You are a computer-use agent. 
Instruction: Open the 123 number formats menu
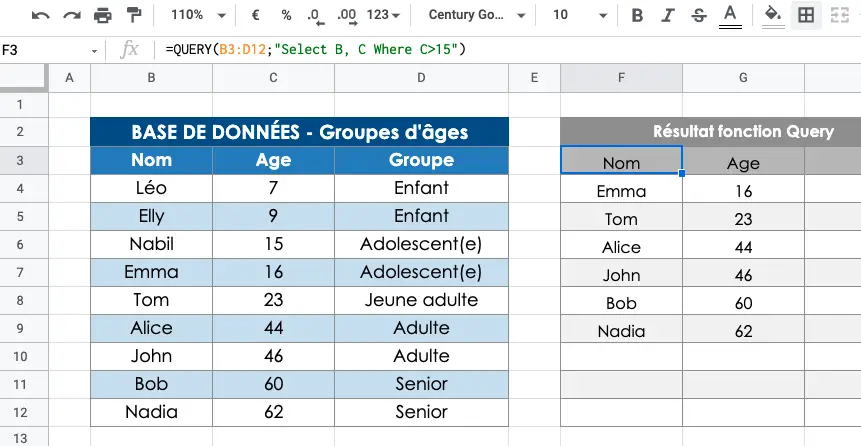click(x=383, y=15)
